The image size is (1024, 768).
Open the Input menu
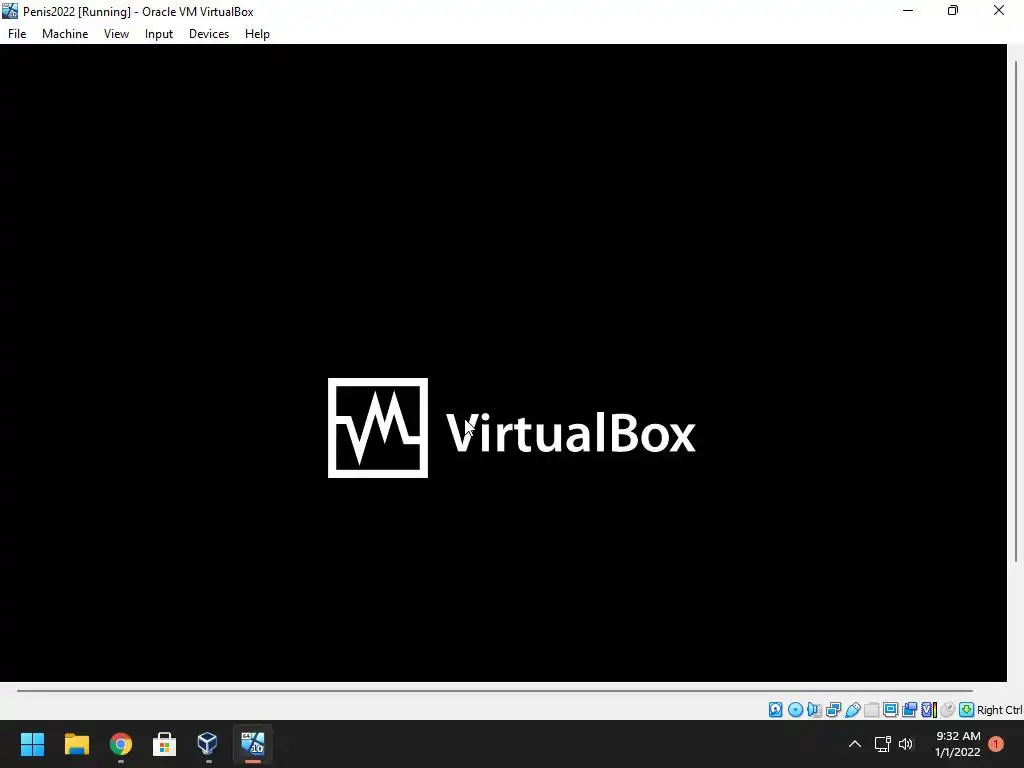tap(159, 34)
